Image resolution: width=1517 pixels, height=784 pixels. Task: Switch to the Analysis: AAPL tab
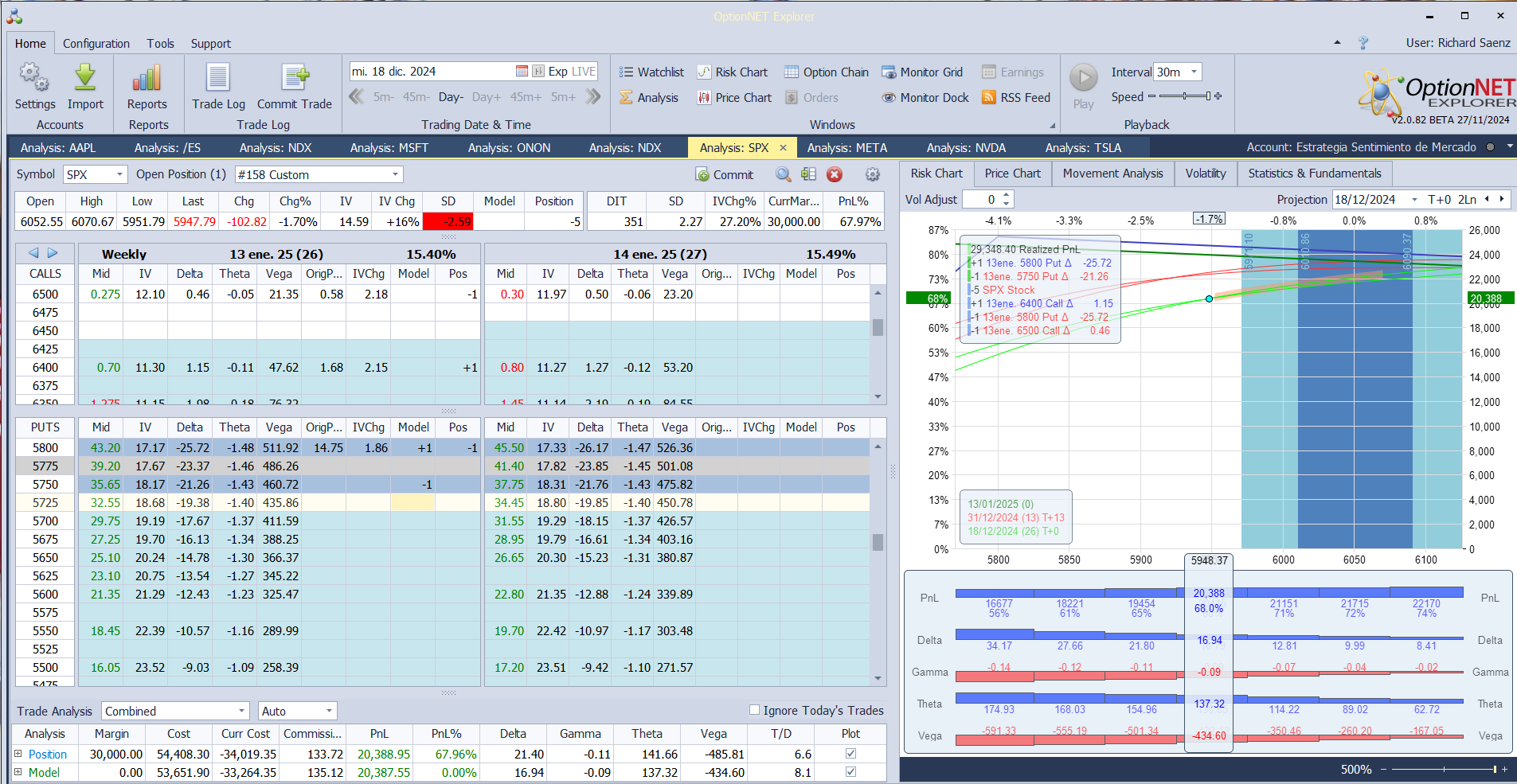[58, 148]
